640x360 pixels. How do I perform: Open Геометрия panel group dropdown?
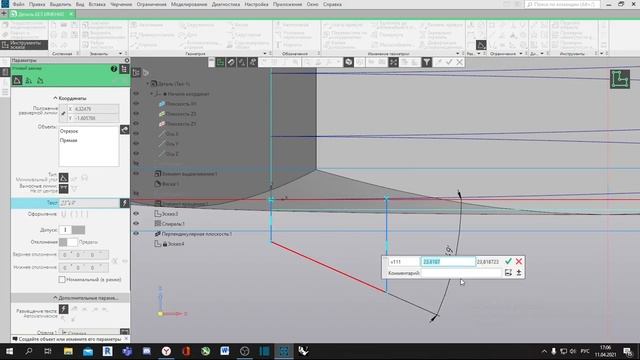click(265, 53)
